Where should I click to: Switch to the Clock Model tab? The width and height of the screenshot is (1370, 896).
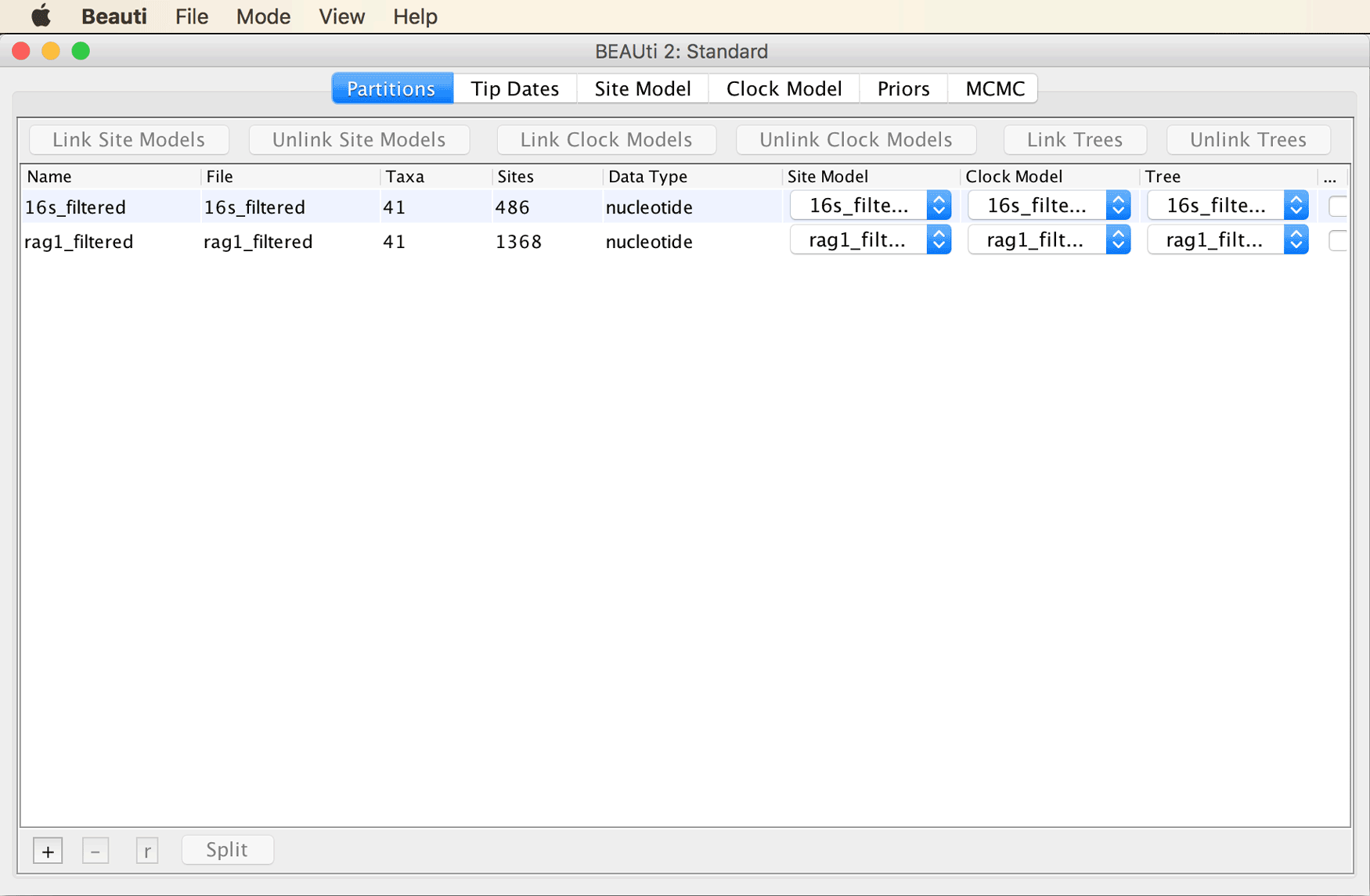click(x=784, y=88)
